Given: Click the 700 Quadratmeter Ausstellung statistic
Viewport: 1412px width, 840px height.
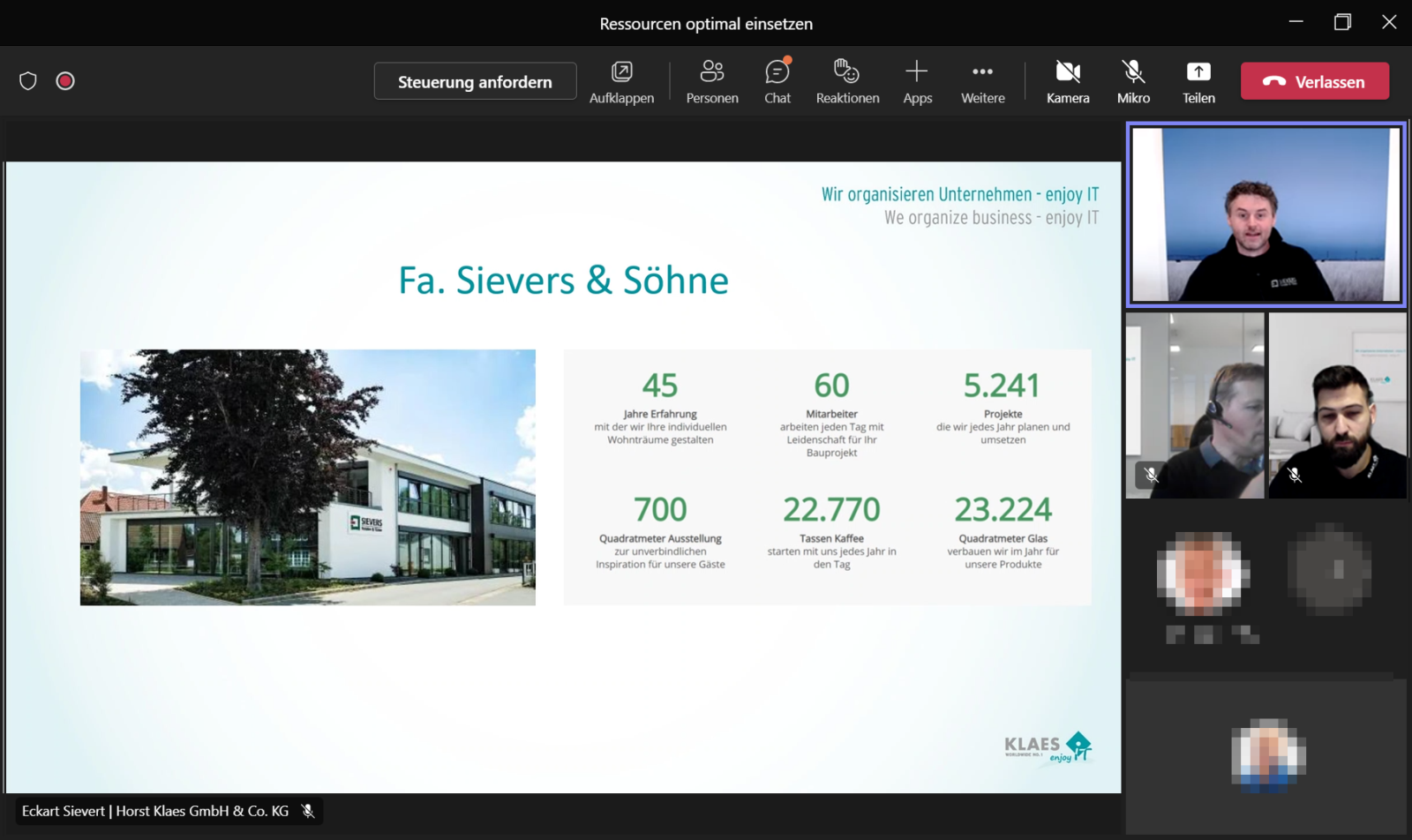Looking at the screenshot, I should [x=660, y=533].
